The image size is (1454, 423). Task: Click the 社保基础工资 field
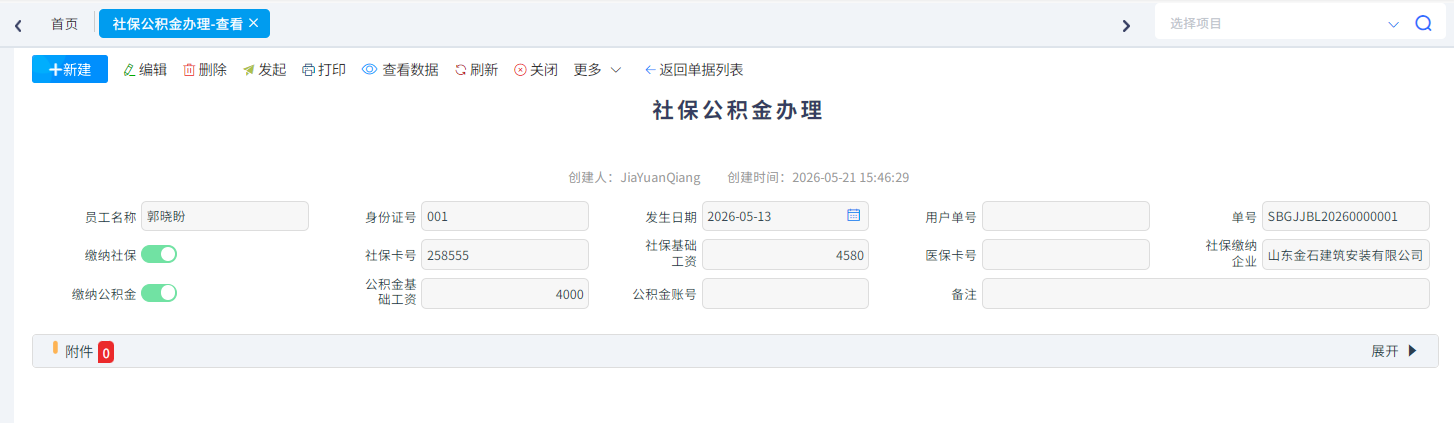coord(785,255)
